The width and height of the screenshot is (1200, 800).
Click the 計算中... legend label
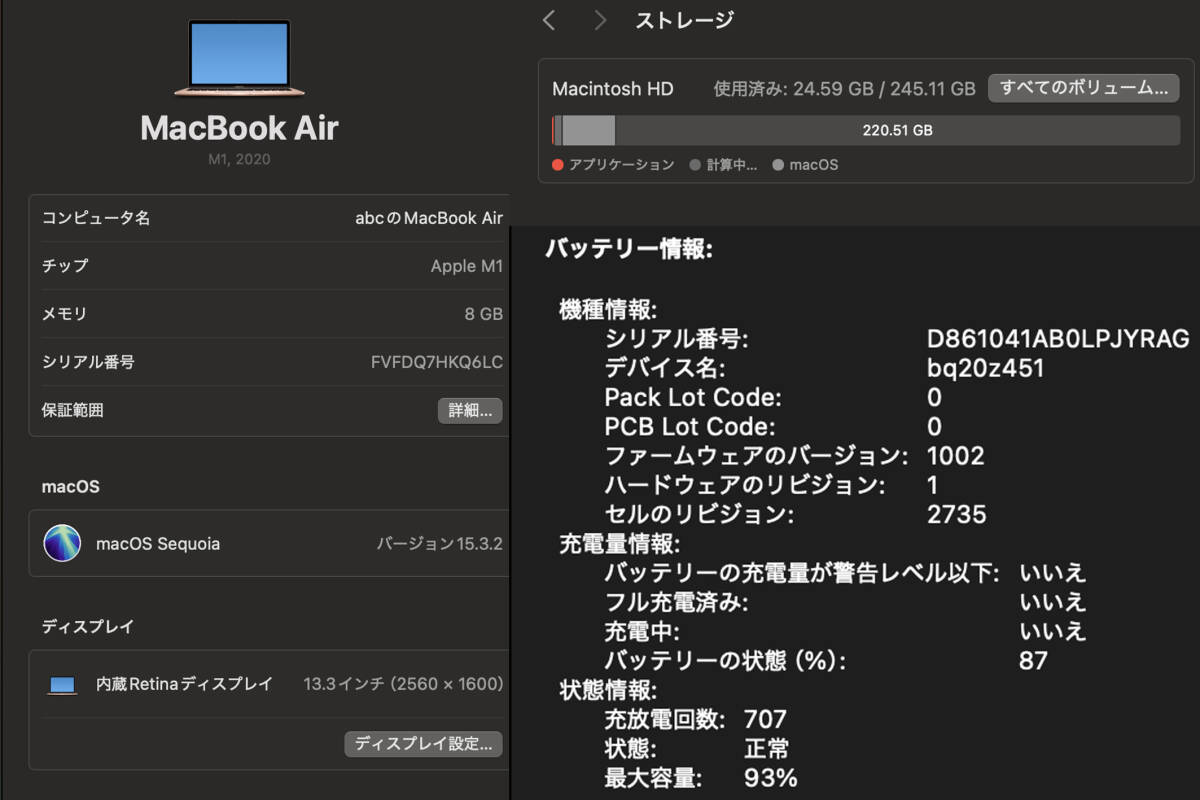[x=732, y=165]
